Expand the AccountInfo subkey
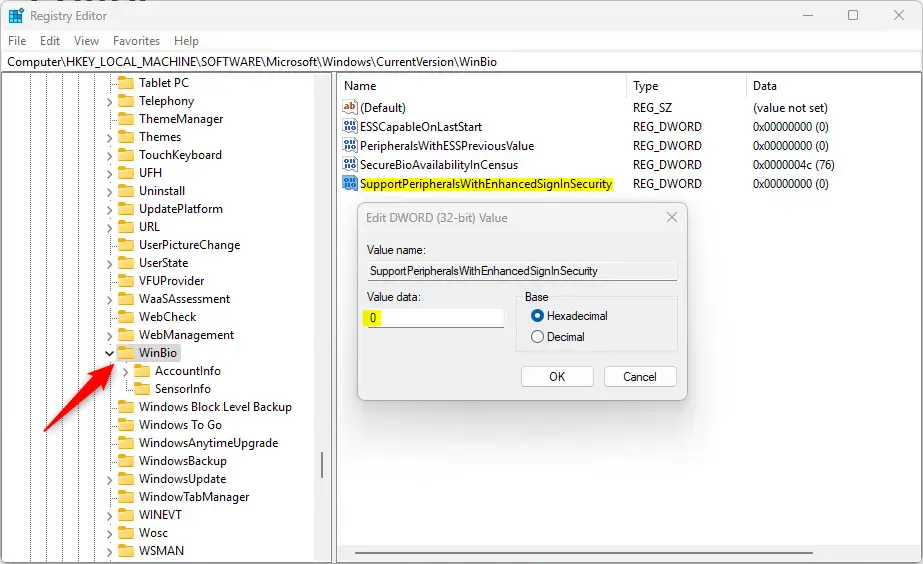 [x=125, y=371]
